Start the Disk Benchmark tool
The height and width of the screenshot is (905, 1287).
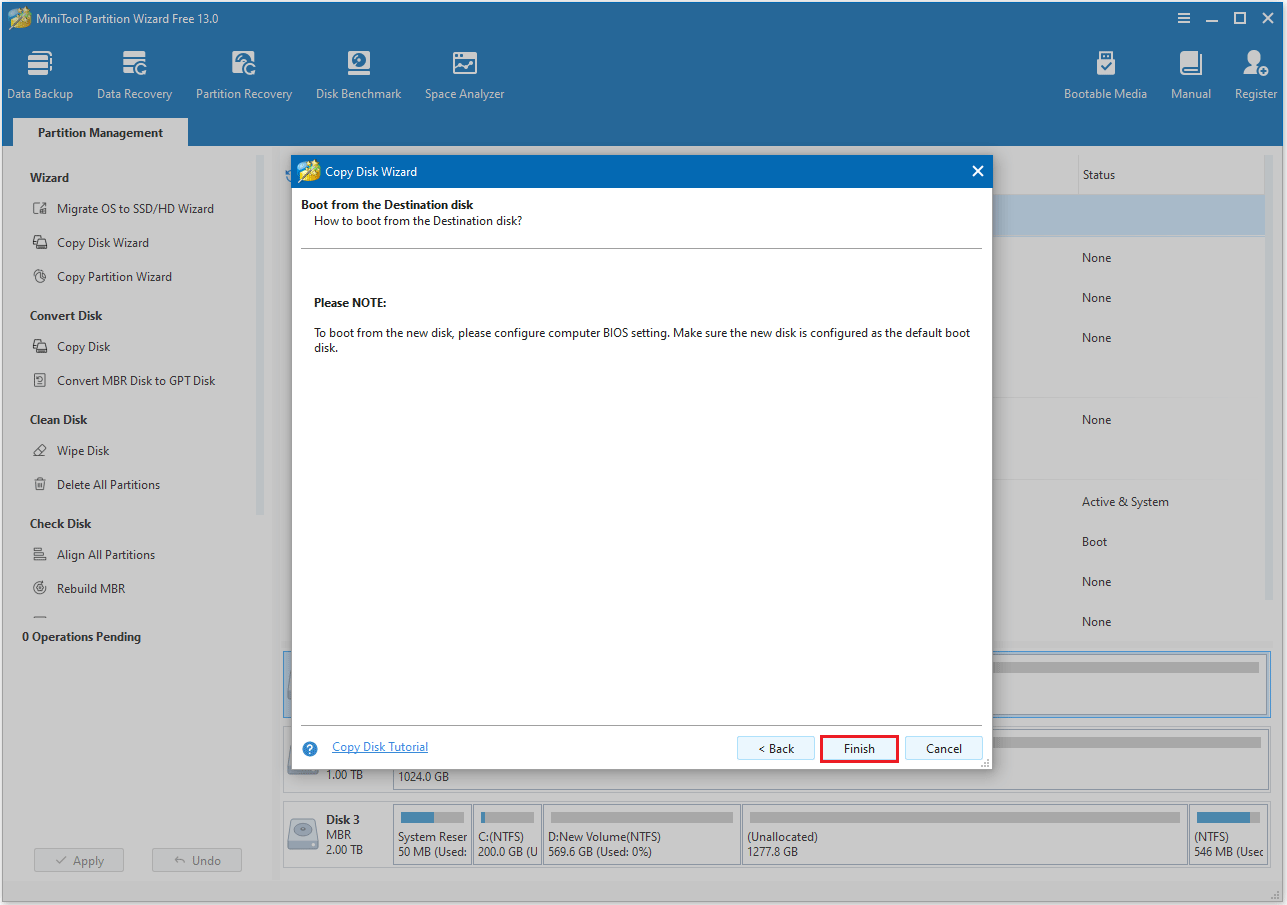point(358,72)
